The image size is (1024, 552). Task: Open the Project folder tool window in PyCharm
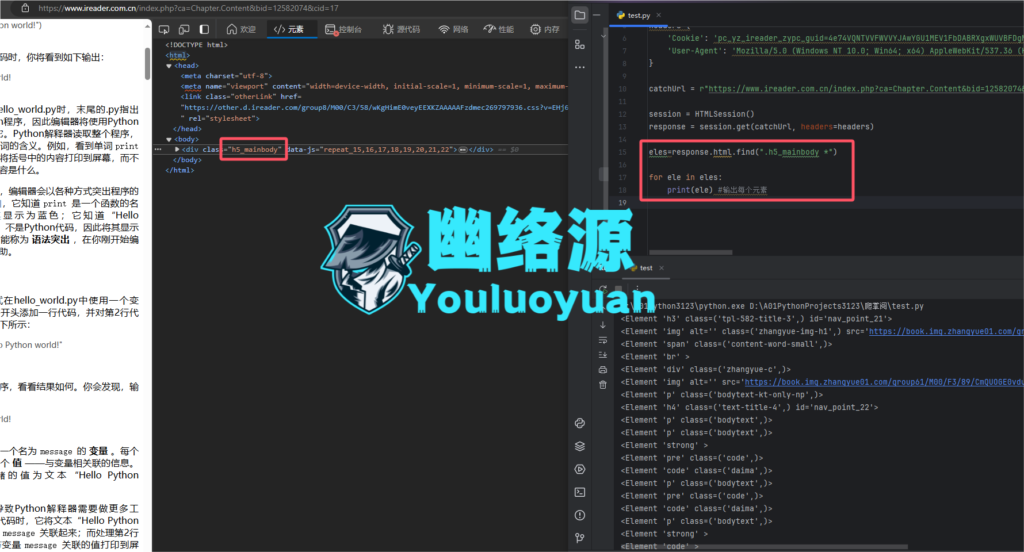coord(579,15)
